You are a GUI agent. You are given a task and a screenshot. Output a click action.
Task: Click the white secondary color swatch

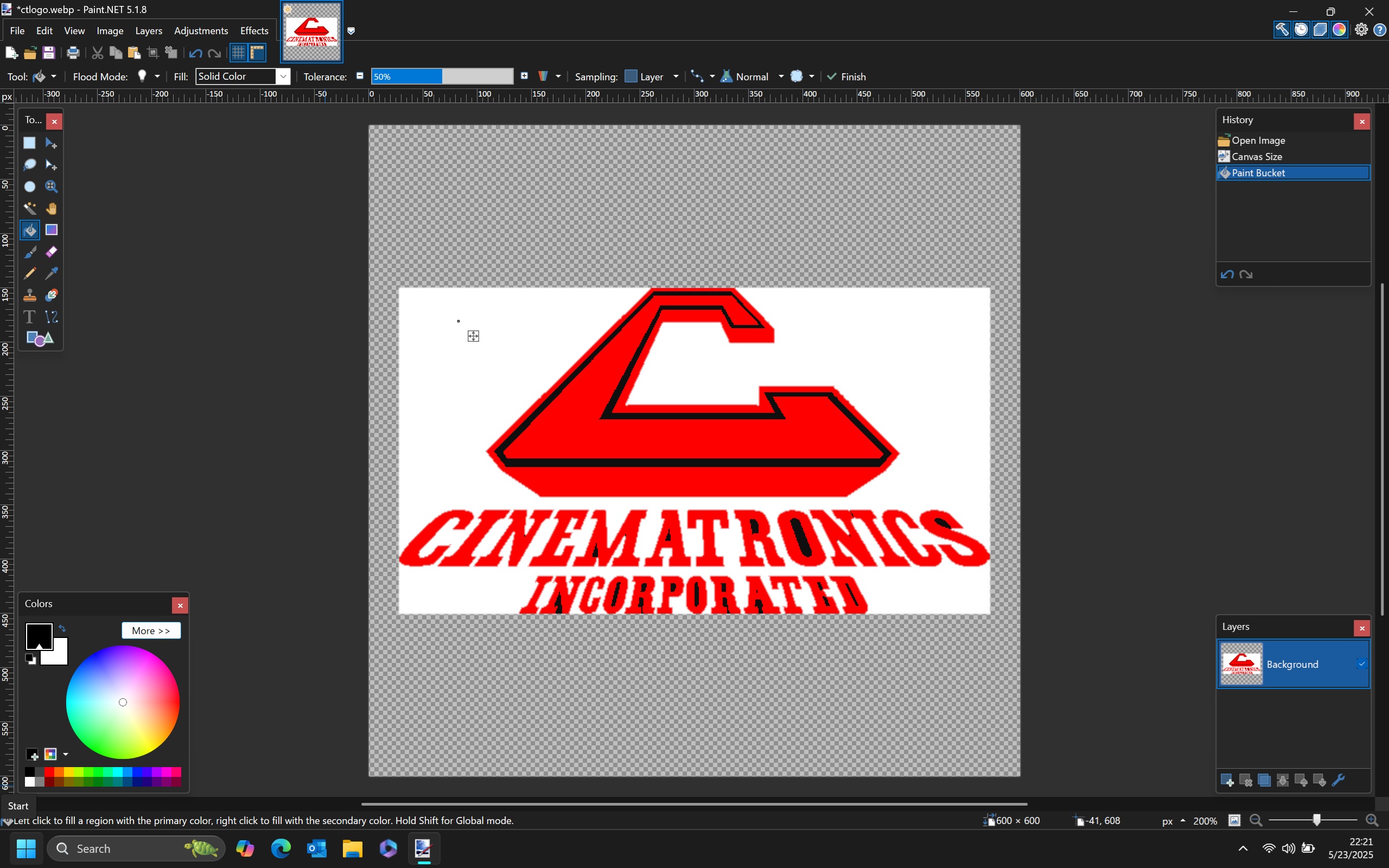coord(60,656)
